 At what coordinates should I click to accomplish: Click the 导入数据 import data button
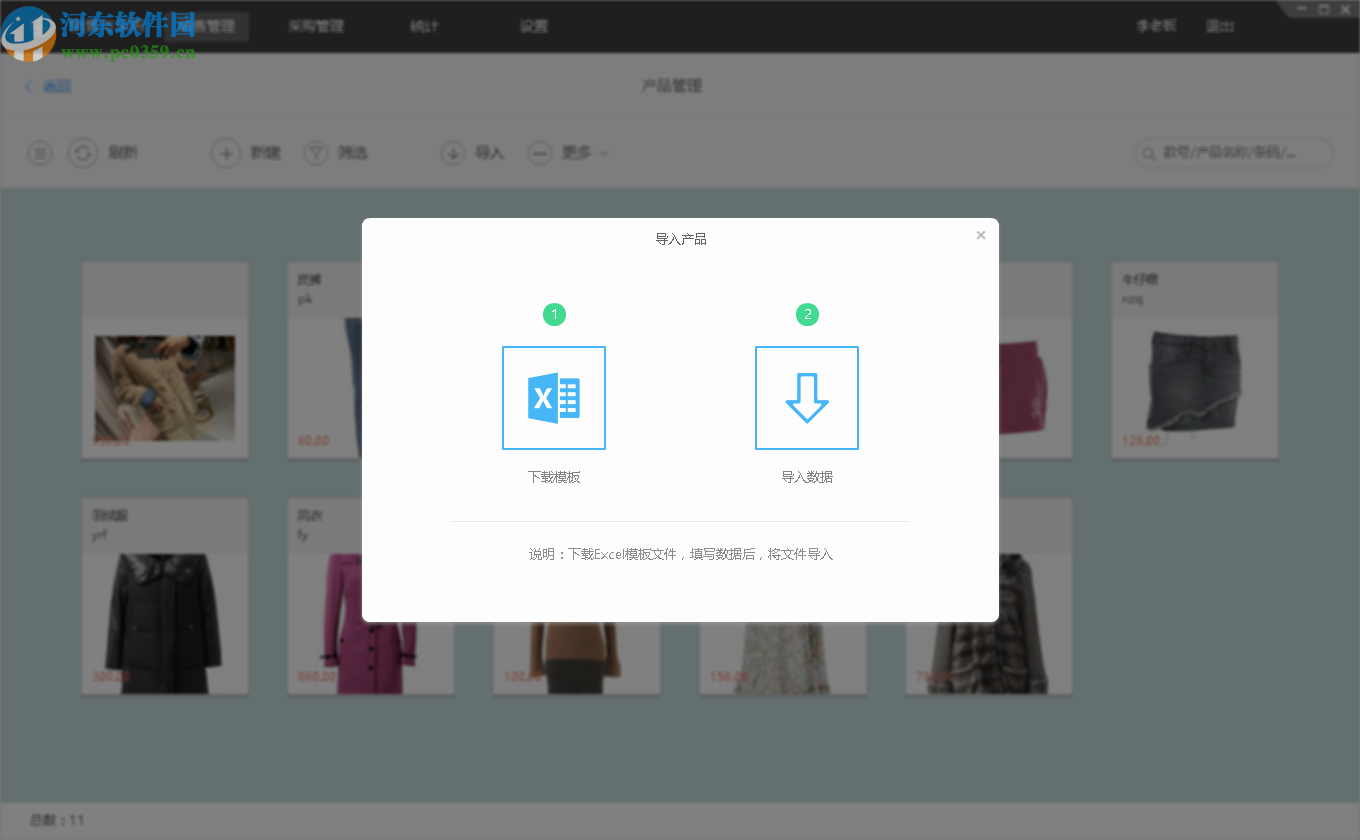click(806, 477)
